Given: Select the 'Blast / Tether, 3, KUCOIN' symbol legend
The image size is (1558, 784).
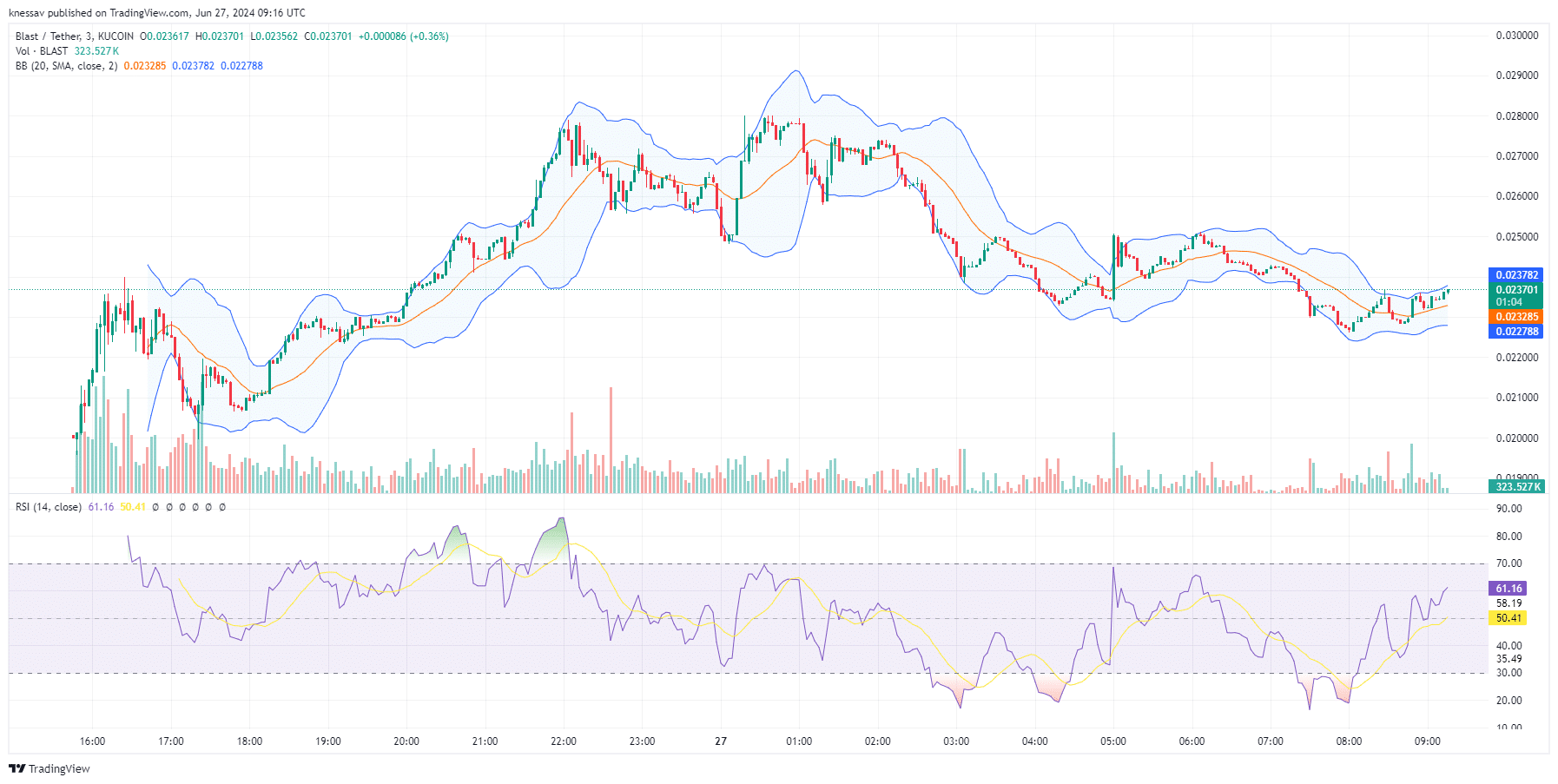Looking at the screenshot, I should (75, 36).
